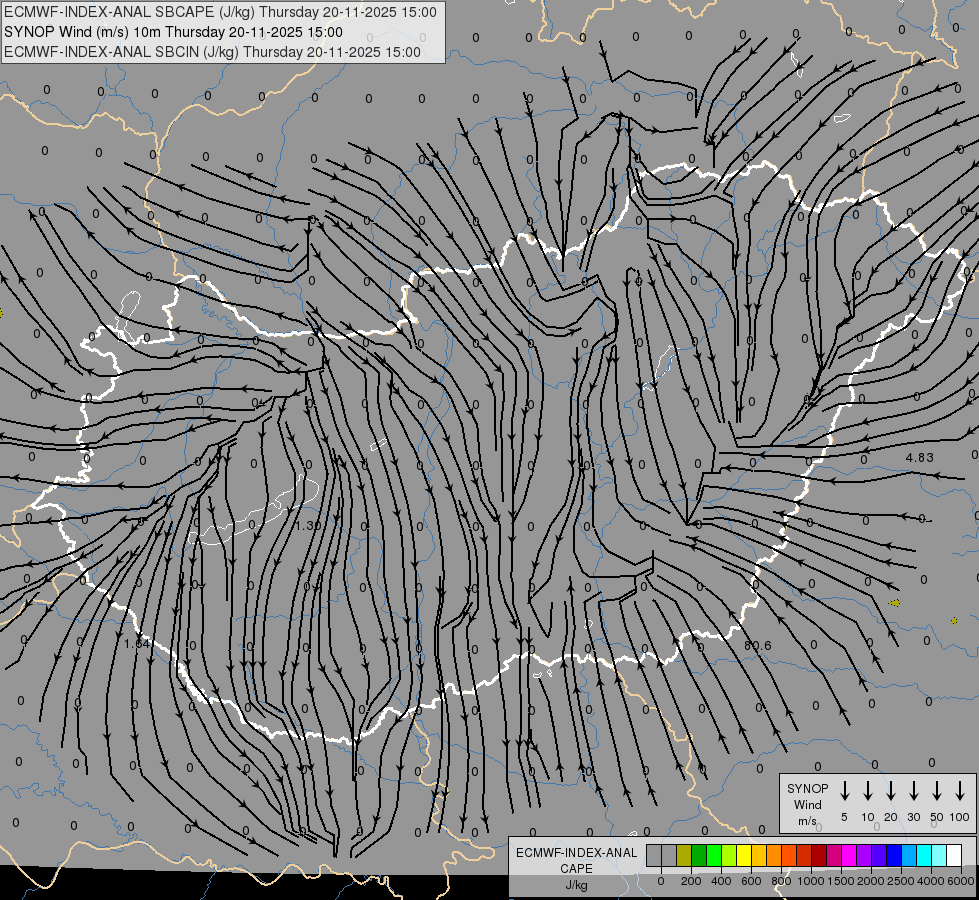Pick the amber swatch right of yellow

tap(759, 855)
